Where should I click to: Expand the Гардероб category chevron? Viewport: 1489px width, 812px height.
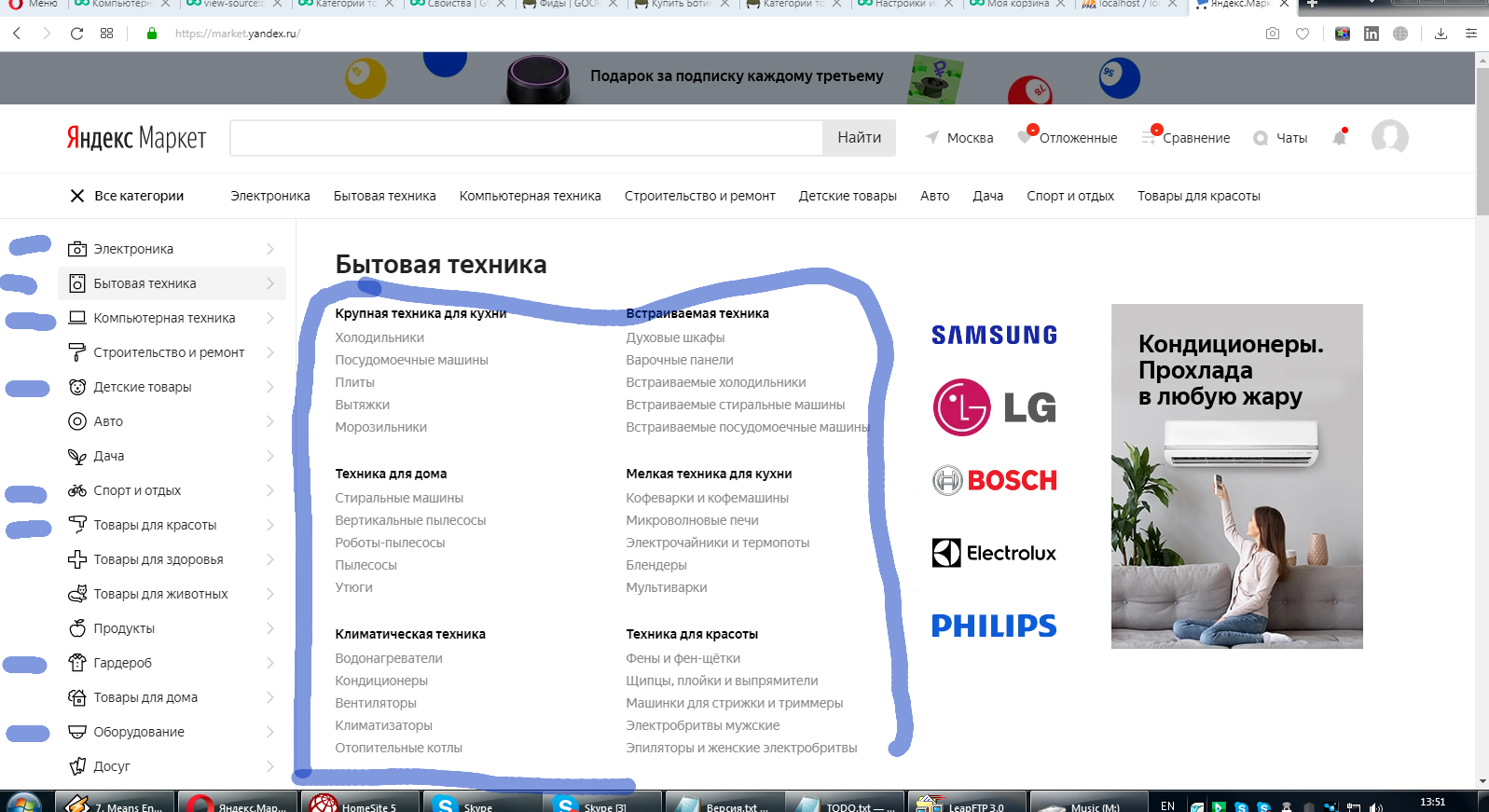pyautogui.click(x=269, y=663)
